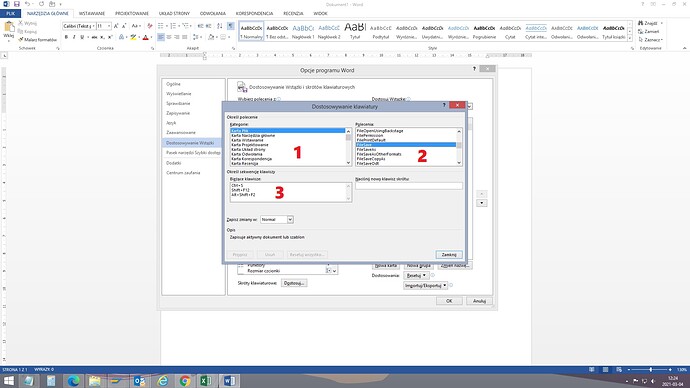Screen dimensions: 690x388
Task: Click Center alignment icon in Akapit group
Action: pyautogui.click(x=169, y=37)
